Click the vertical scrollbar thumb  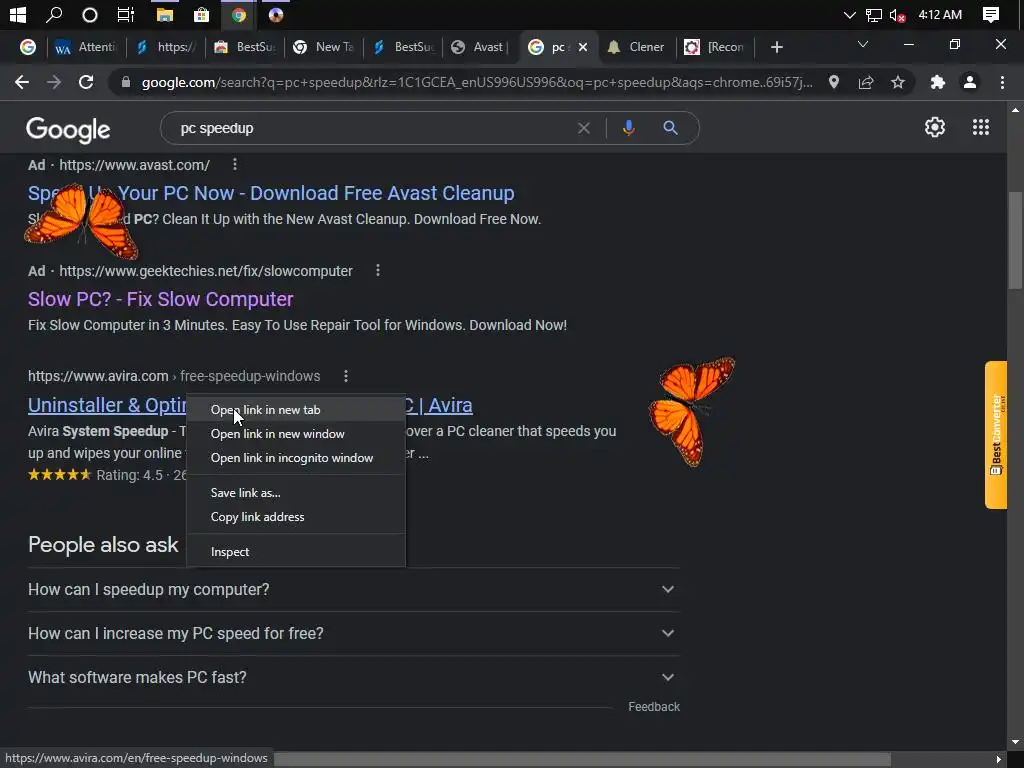(x=1015, y=240)
